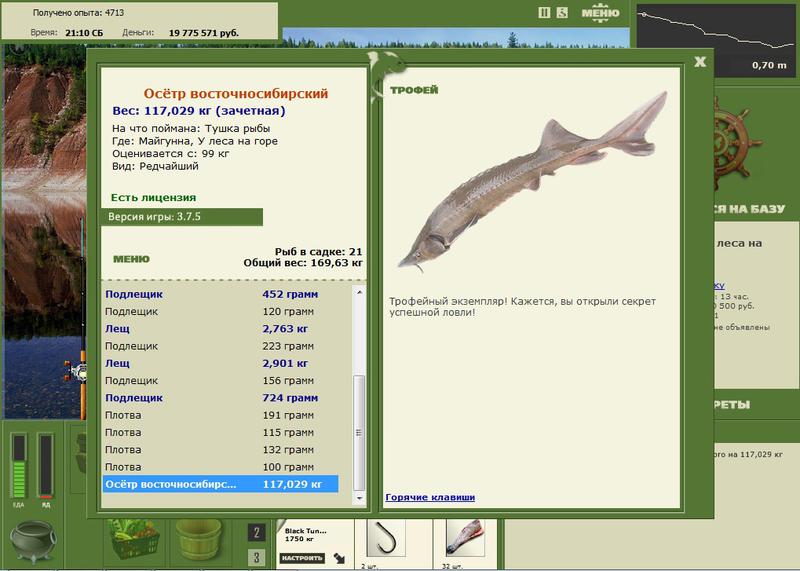Click the ship's wheel icon

pyautogui.click(x=737, y=143)
